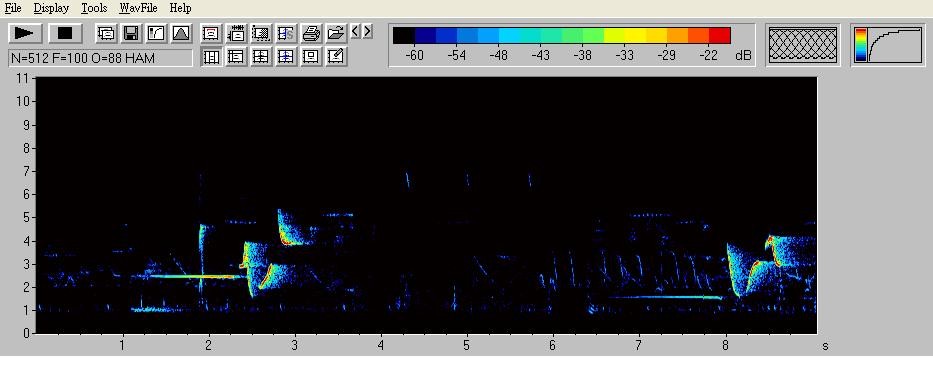Click the open folder icon
Image resolution: width=933 pixels, height=384 pixels.
coord(336,33)
